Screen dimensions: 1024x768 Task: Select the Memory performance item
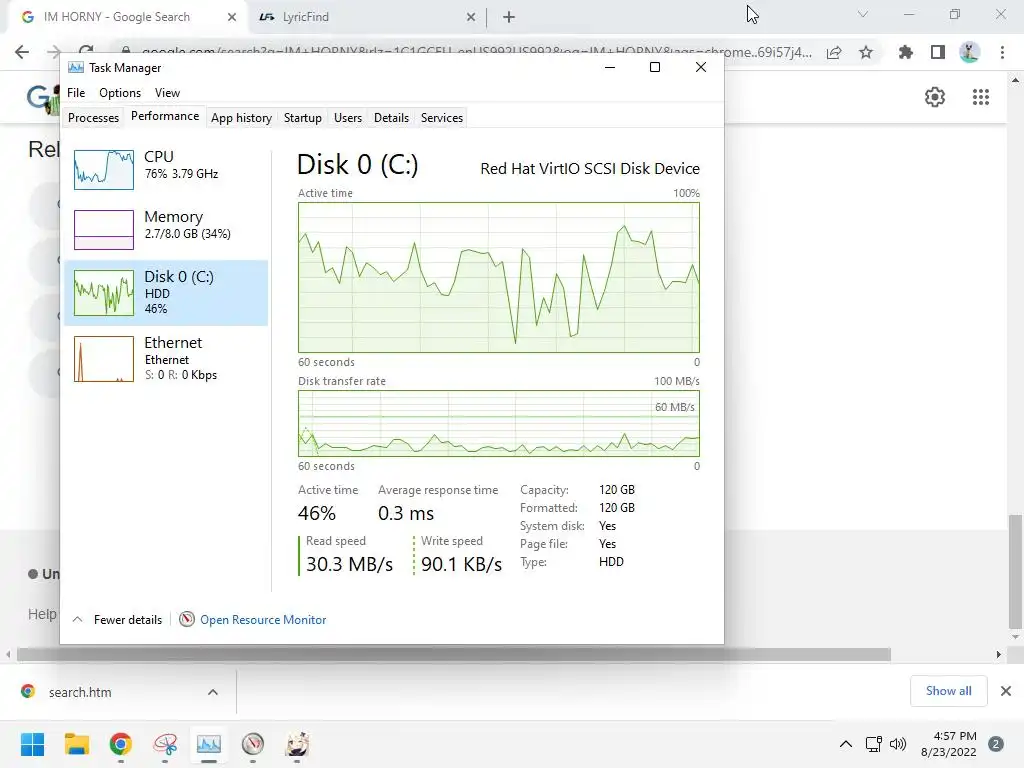(x=166, y=229)
